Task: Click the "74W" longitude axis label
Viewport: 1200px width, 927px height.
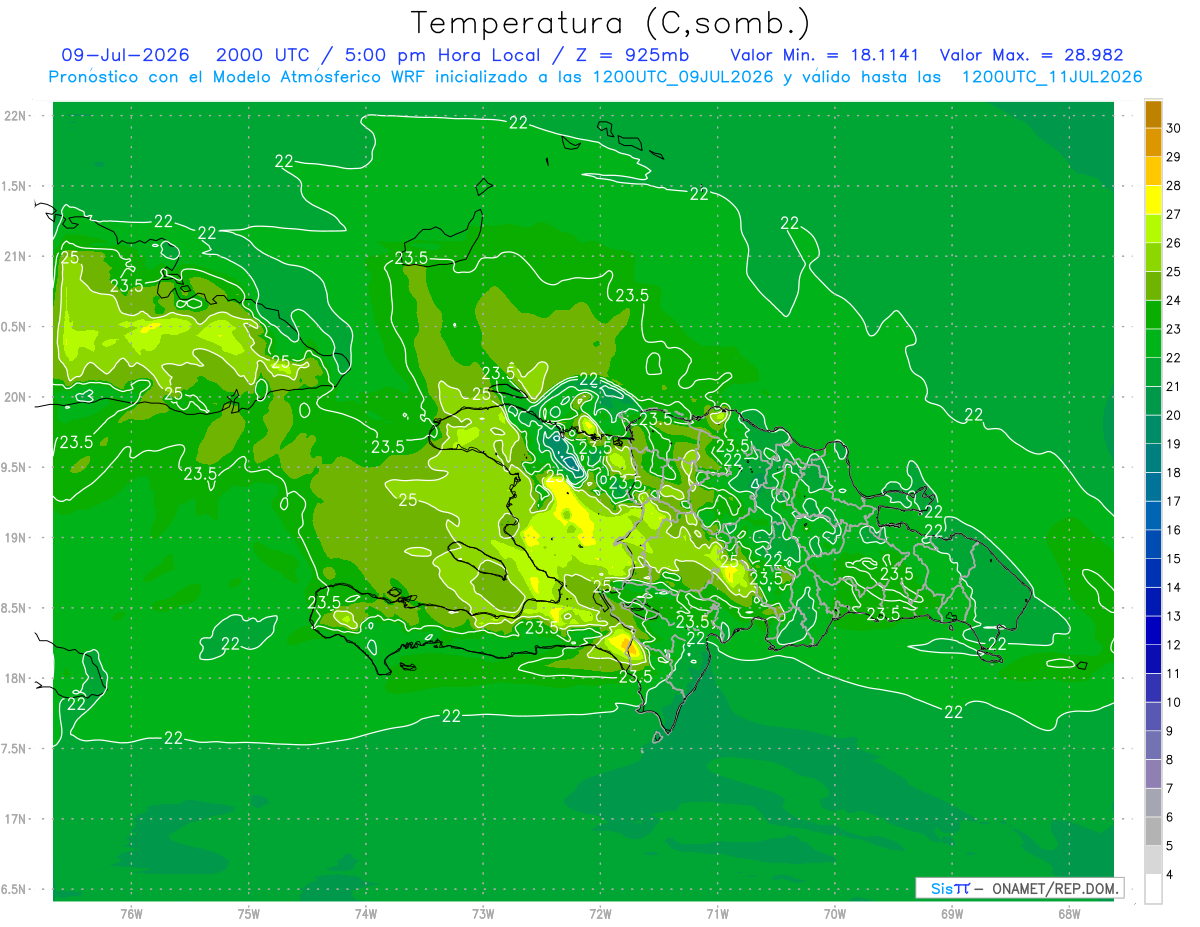Action: point(366,914)
